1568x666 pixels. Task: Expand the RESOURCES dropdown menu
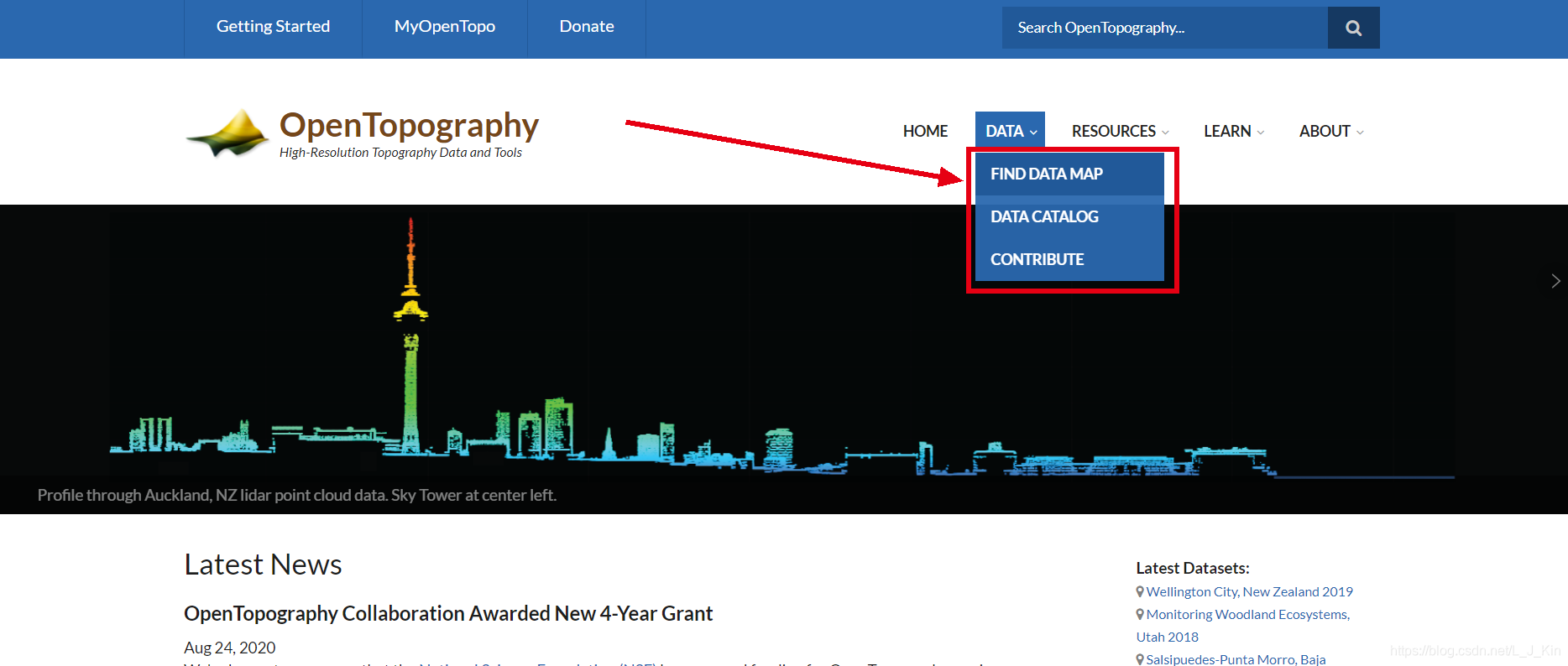click(x=1120, y=131)
